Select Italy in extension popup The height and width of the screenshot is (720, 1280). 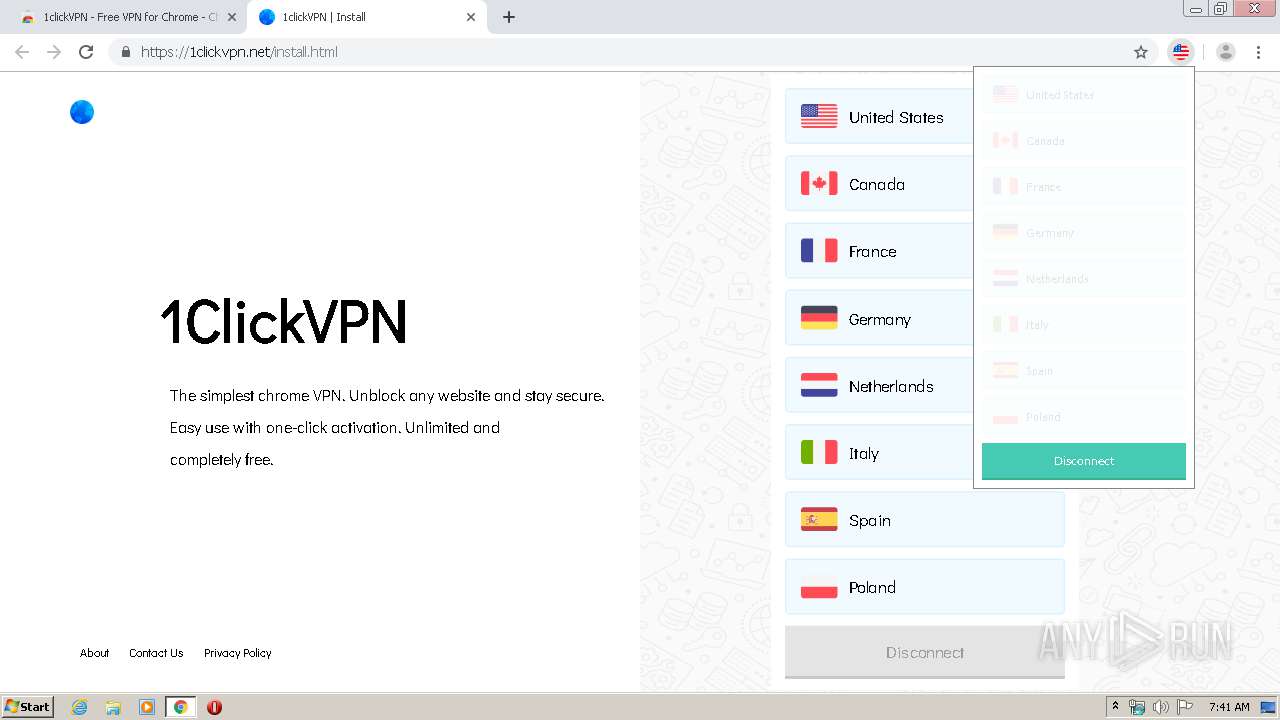(1084, 325)
